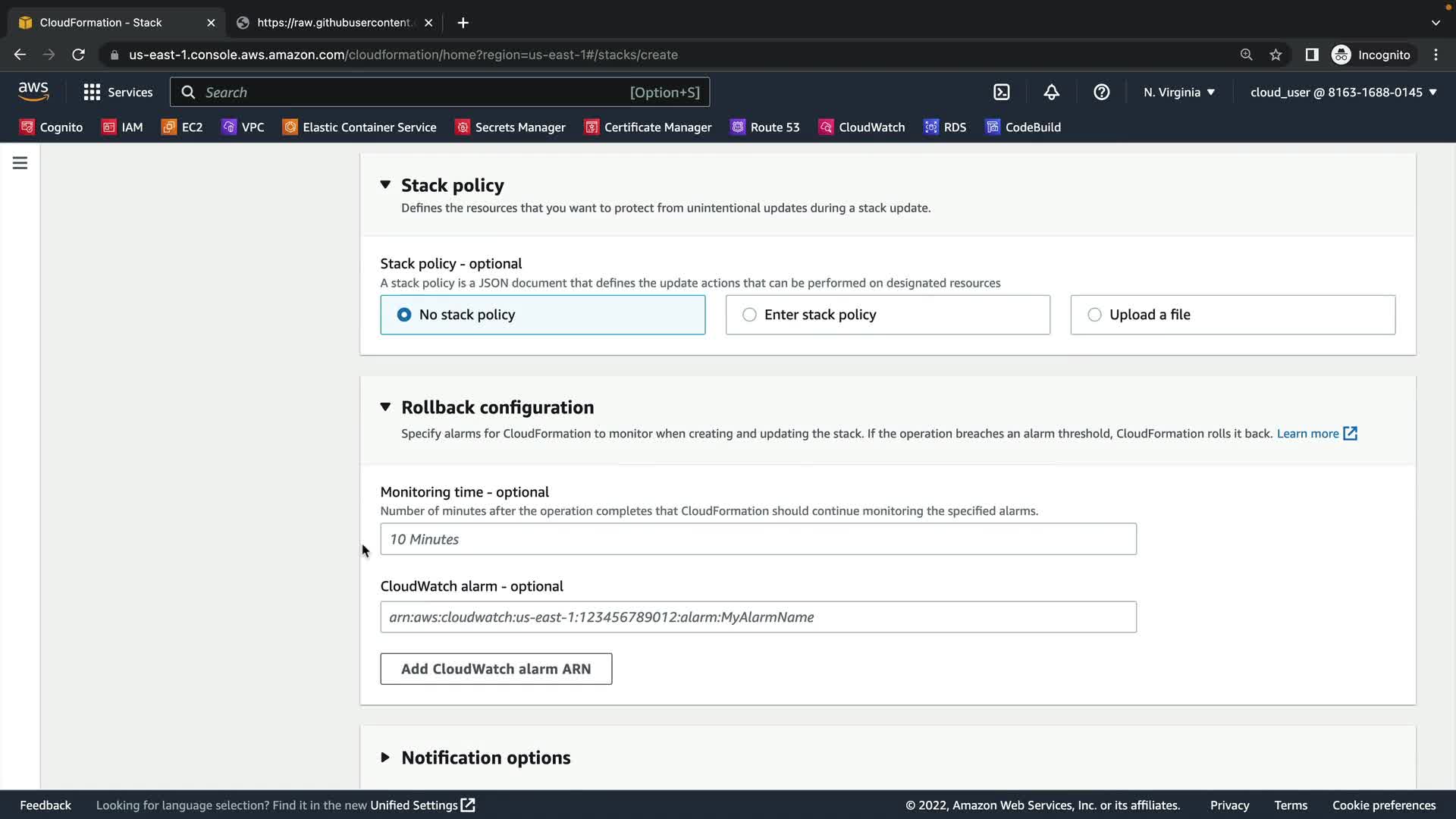Open CloudWatch bookmark shortcut
Screen dimensions: 1456x819
point(862,127)
